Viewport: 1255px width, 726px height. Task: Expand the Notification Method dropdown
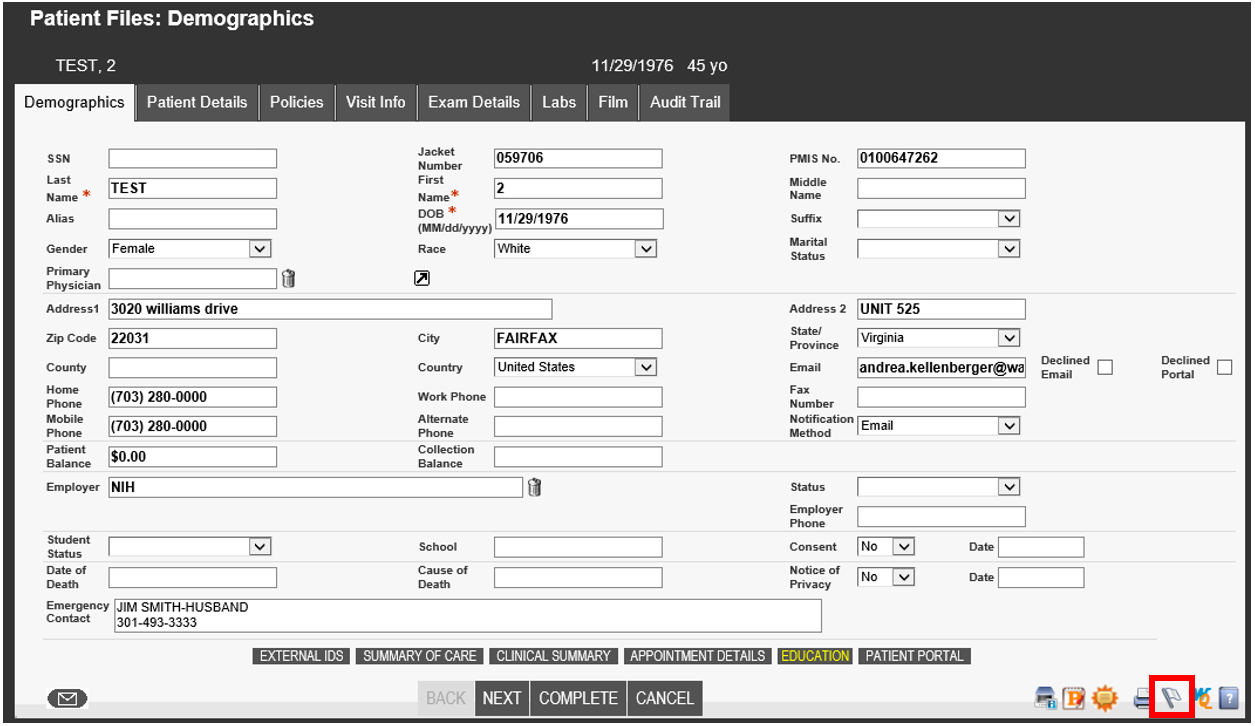click(939, 426)
